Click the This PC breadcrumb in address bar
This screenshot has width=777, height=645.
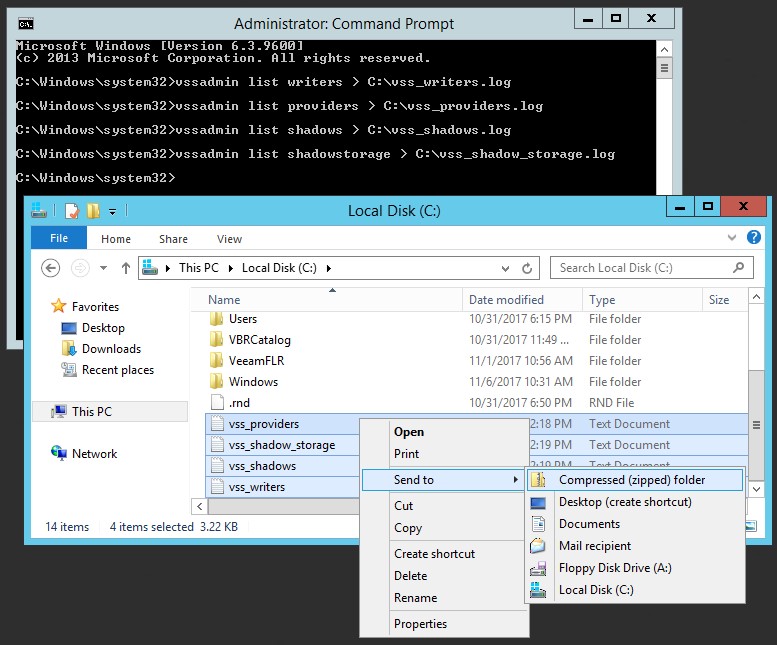[x=199, y=268]
